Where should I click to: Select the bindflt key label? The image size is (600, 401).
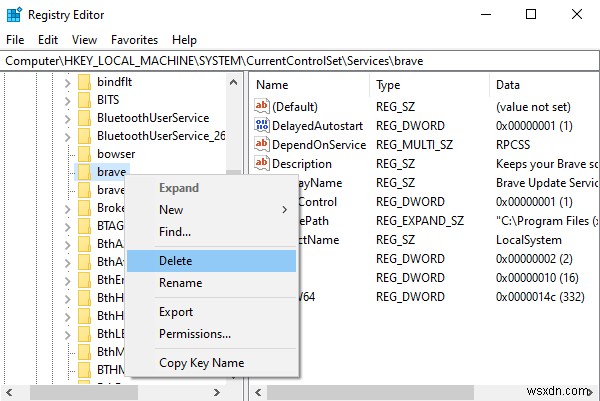coord(114,82)
